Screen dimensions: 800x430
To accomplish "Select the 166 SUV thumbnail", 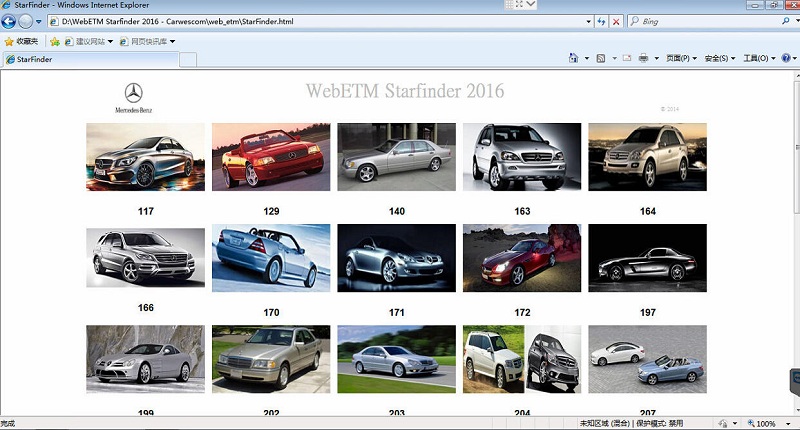I will (x=145, y=258).
